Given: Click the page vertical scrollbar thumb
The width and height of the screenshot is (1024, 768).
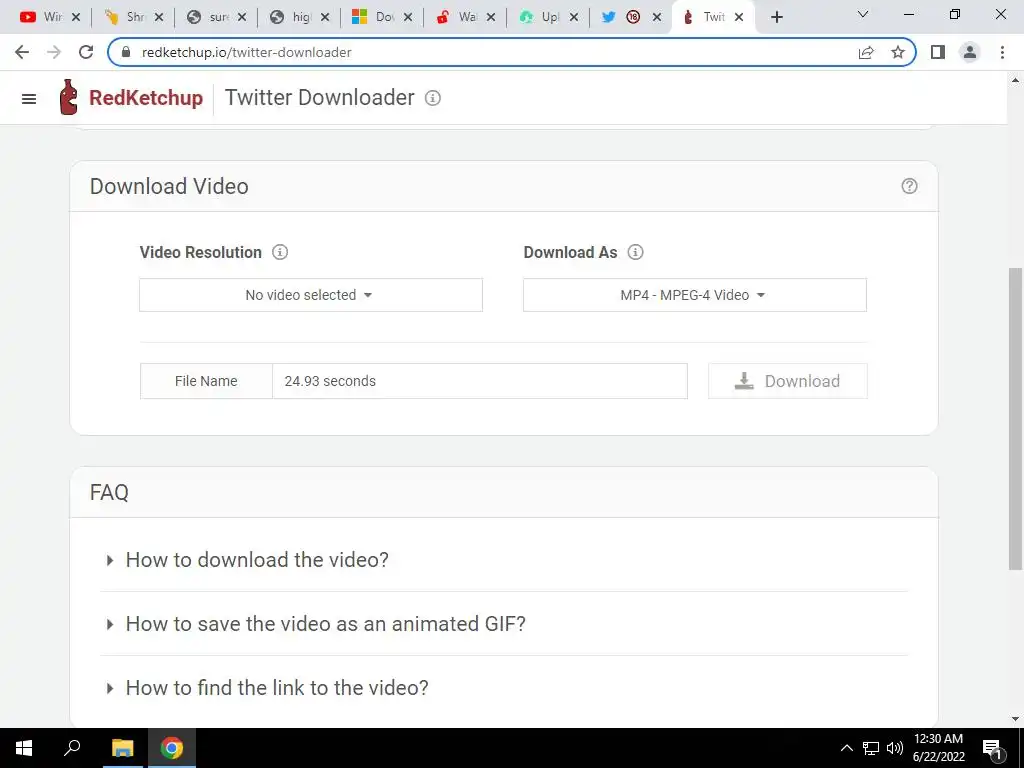Looking at the screenshot, I should [x=1016, y=418].
